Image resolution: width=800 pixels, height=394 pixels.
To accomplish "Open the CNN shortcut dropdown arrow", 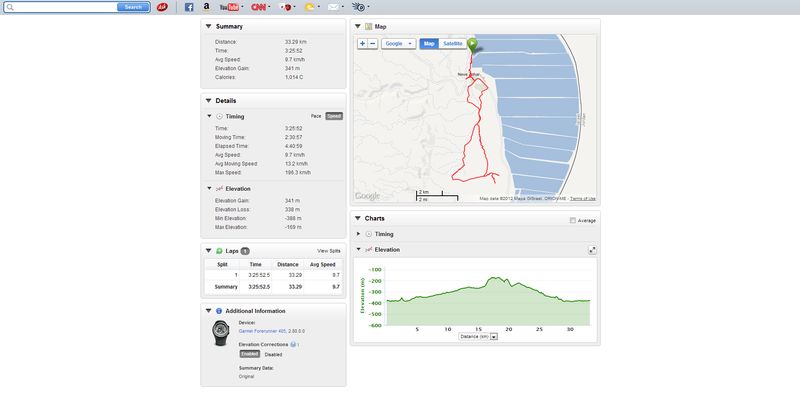I will coord(269,7).
